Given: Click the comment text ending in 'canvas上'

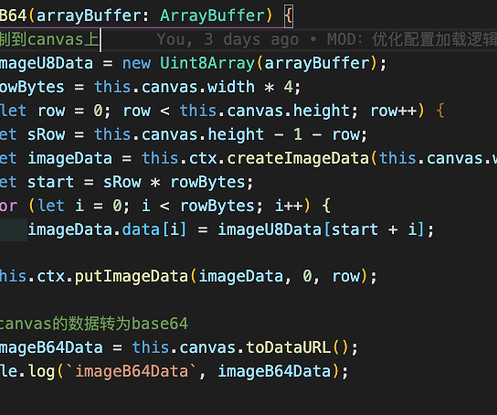Looking at the screenshot, I should [49, 40].
